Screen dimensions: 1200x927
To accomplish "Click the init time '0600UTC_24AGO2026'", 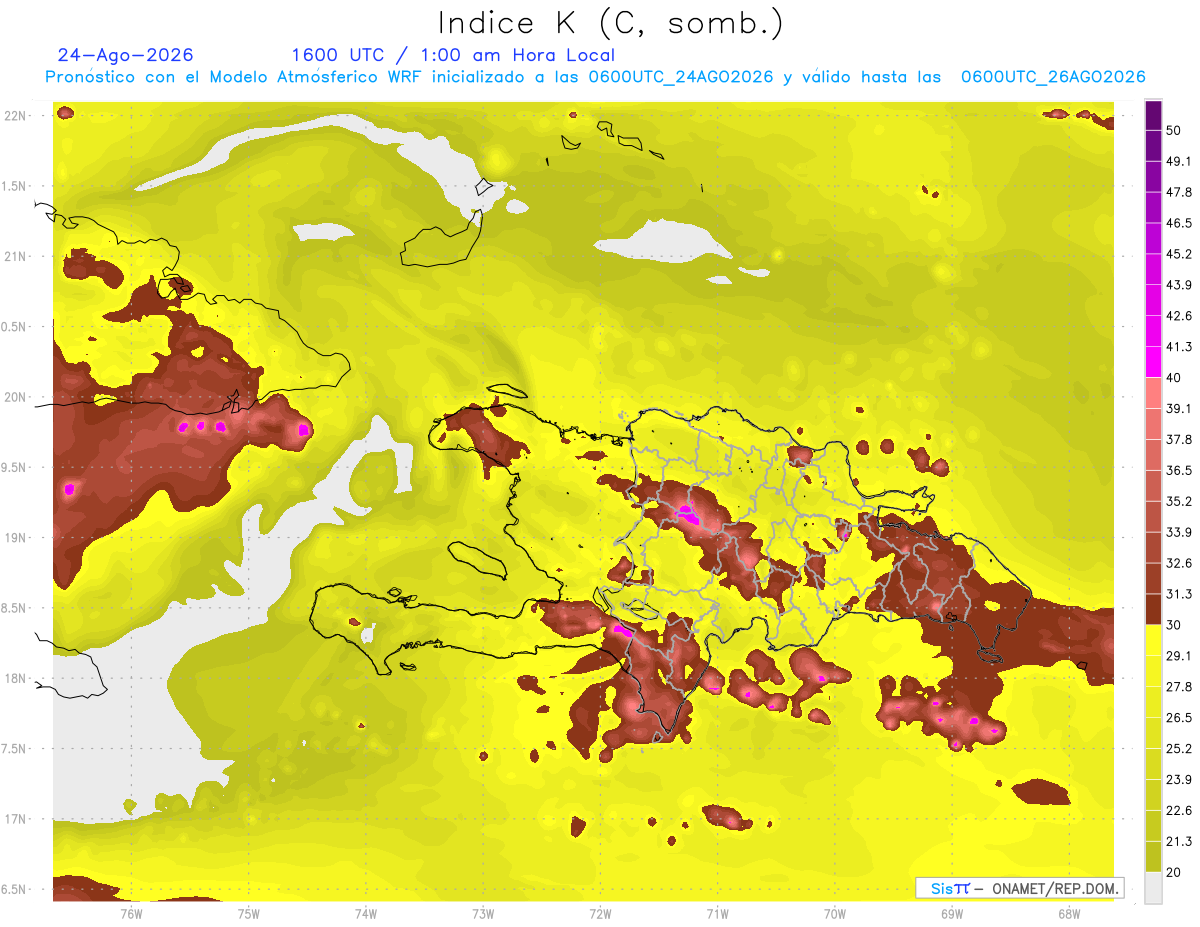I will [x=681, y=77].
